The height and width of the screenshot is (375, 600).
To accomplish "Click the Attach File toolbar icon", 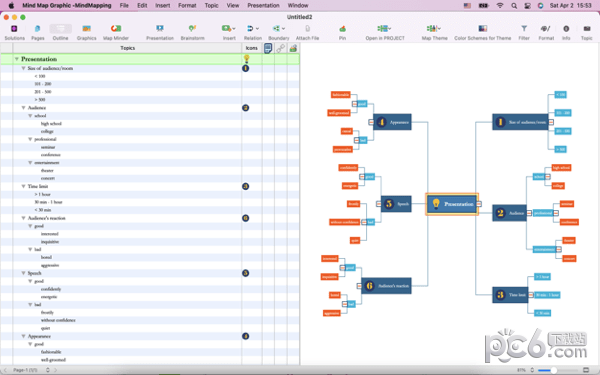I will pyautogui.click(x=307, y=29).
